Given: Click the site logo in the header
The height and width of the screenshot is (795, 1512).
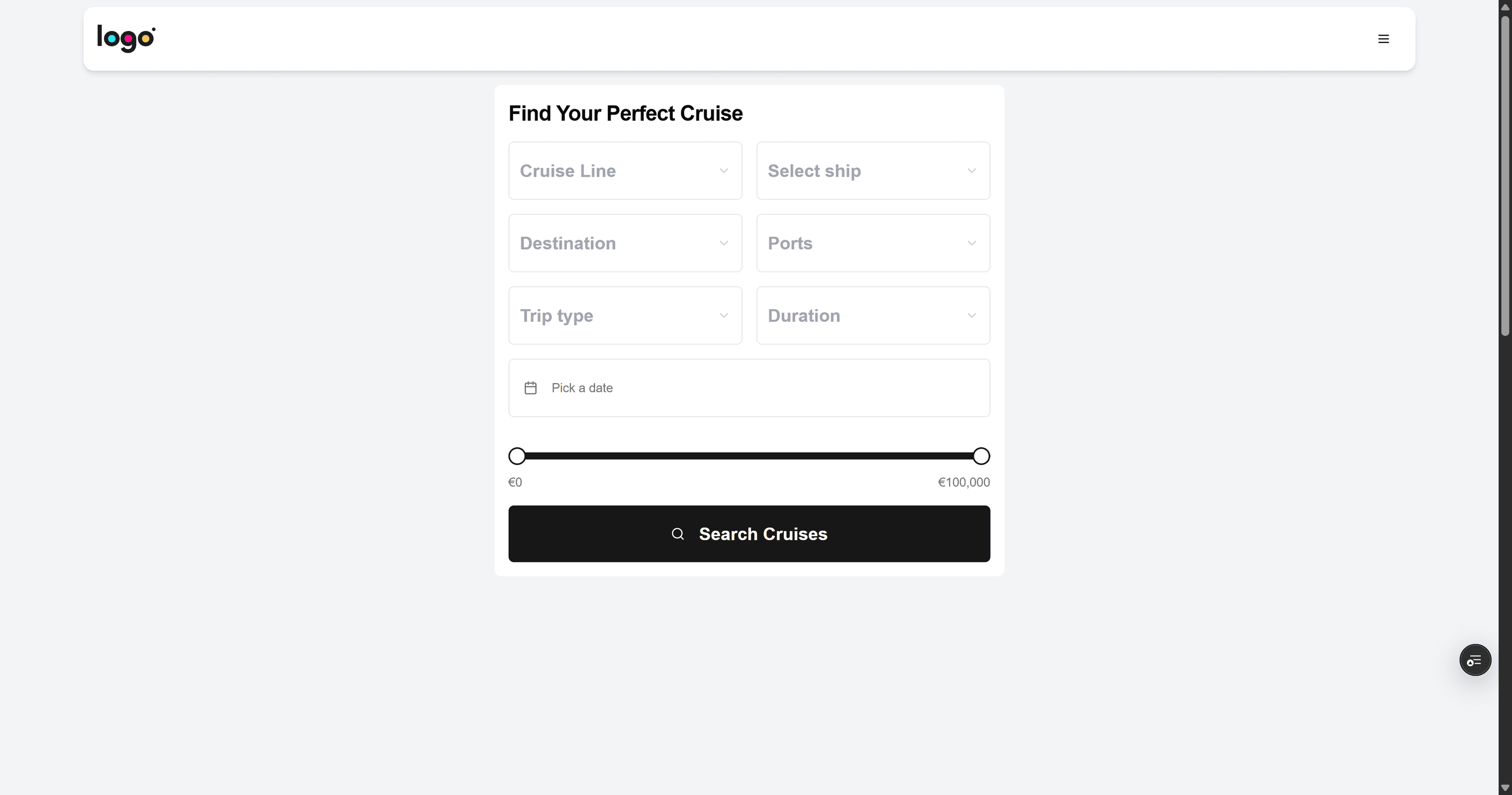Looking at the screenshot, I should (125, 38).
